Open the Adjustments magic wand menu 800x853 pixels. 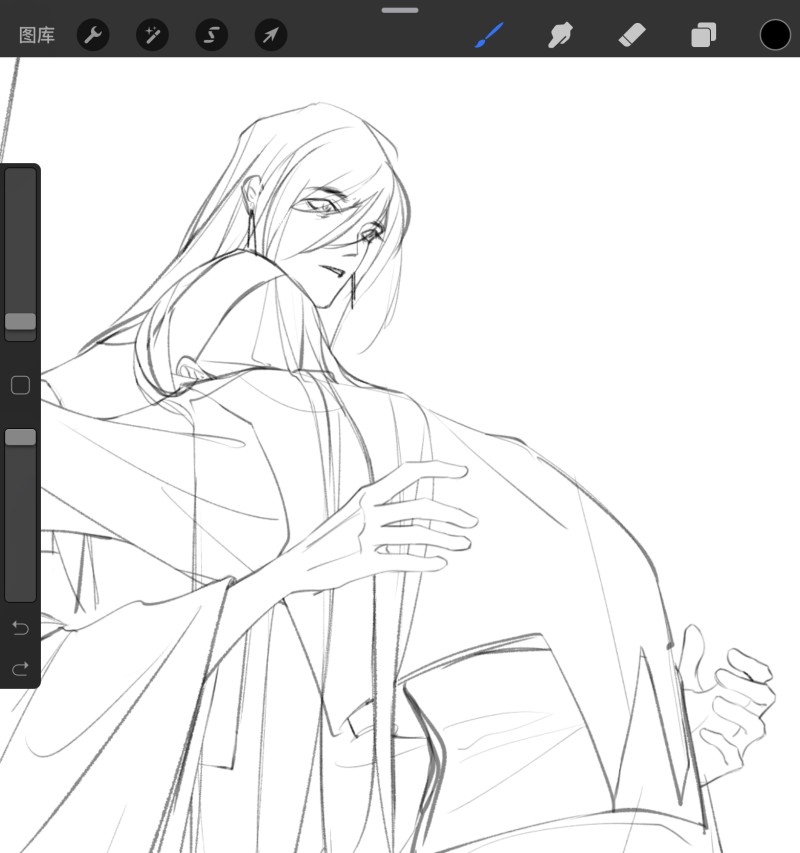(152, 35)
